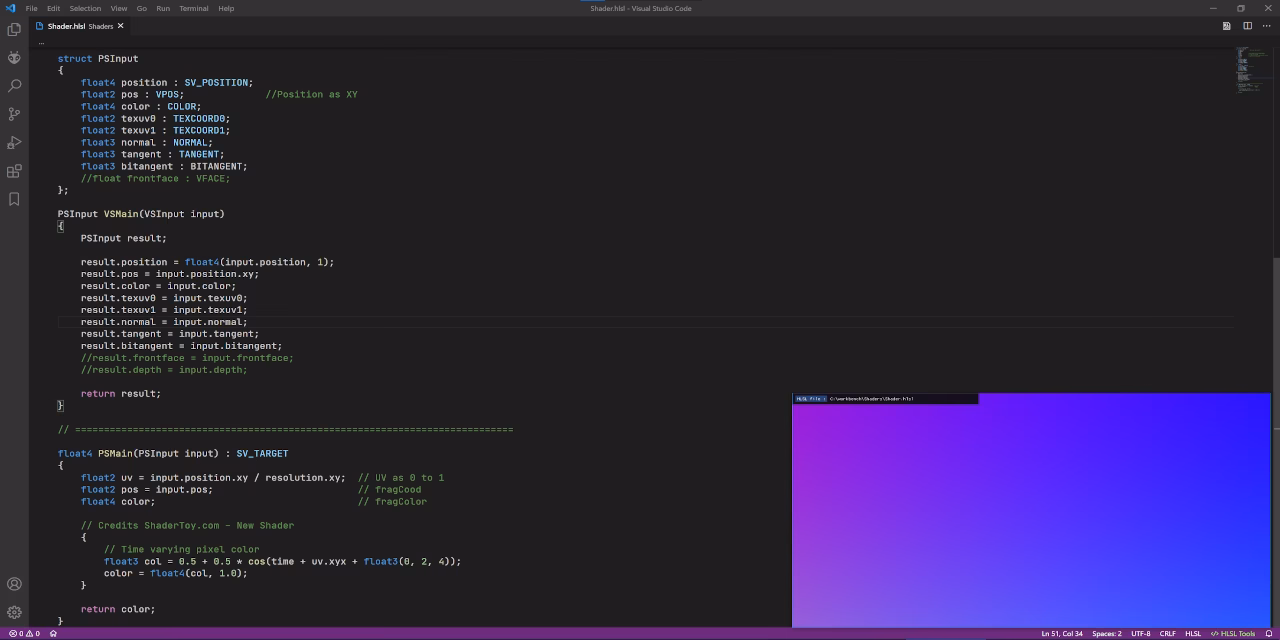Open the Source Control sidebar icon
Image resolution: width=1280 pixels, height=640 pixels.
(14, 113)
